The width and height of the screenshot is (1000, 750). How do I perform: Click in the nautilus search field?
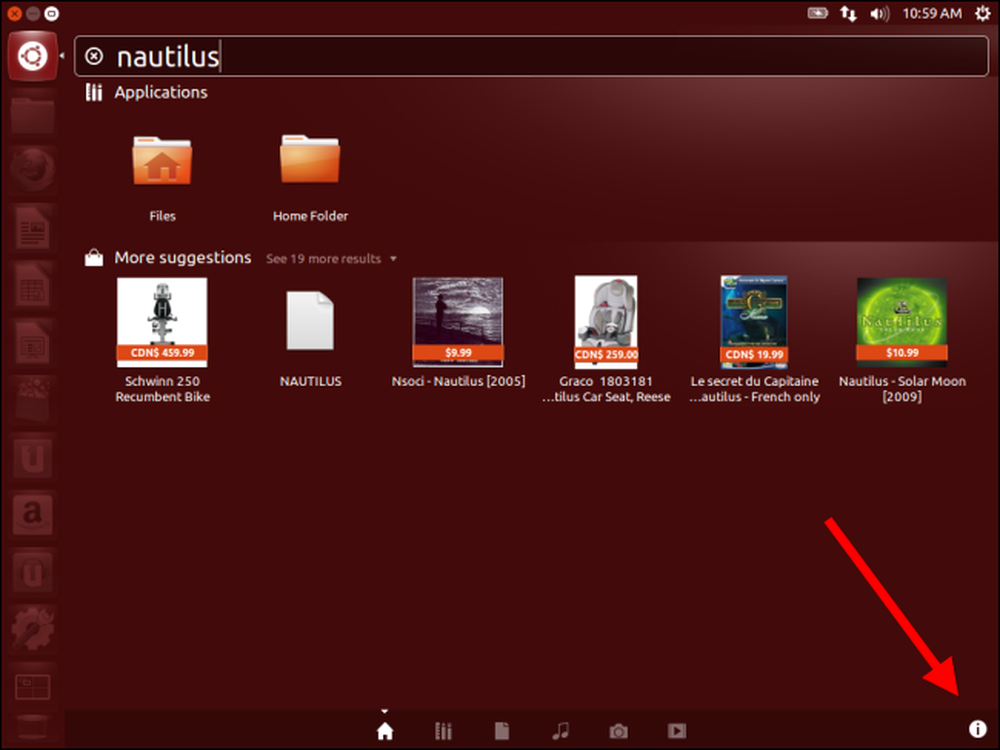point(531,56)
